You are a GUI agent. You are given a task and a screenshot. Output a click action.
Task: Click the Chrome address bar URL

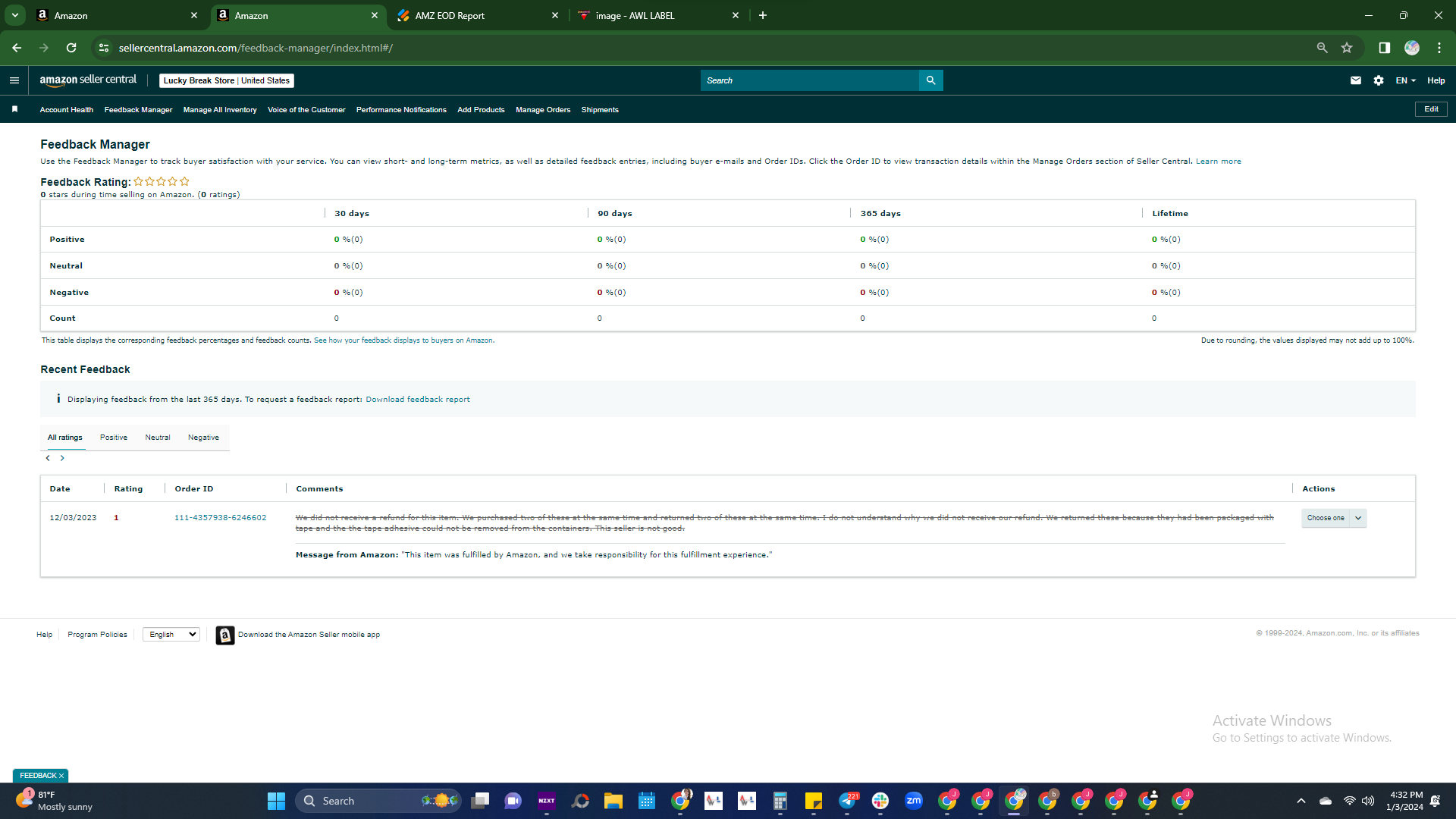[x=256, y=48]
